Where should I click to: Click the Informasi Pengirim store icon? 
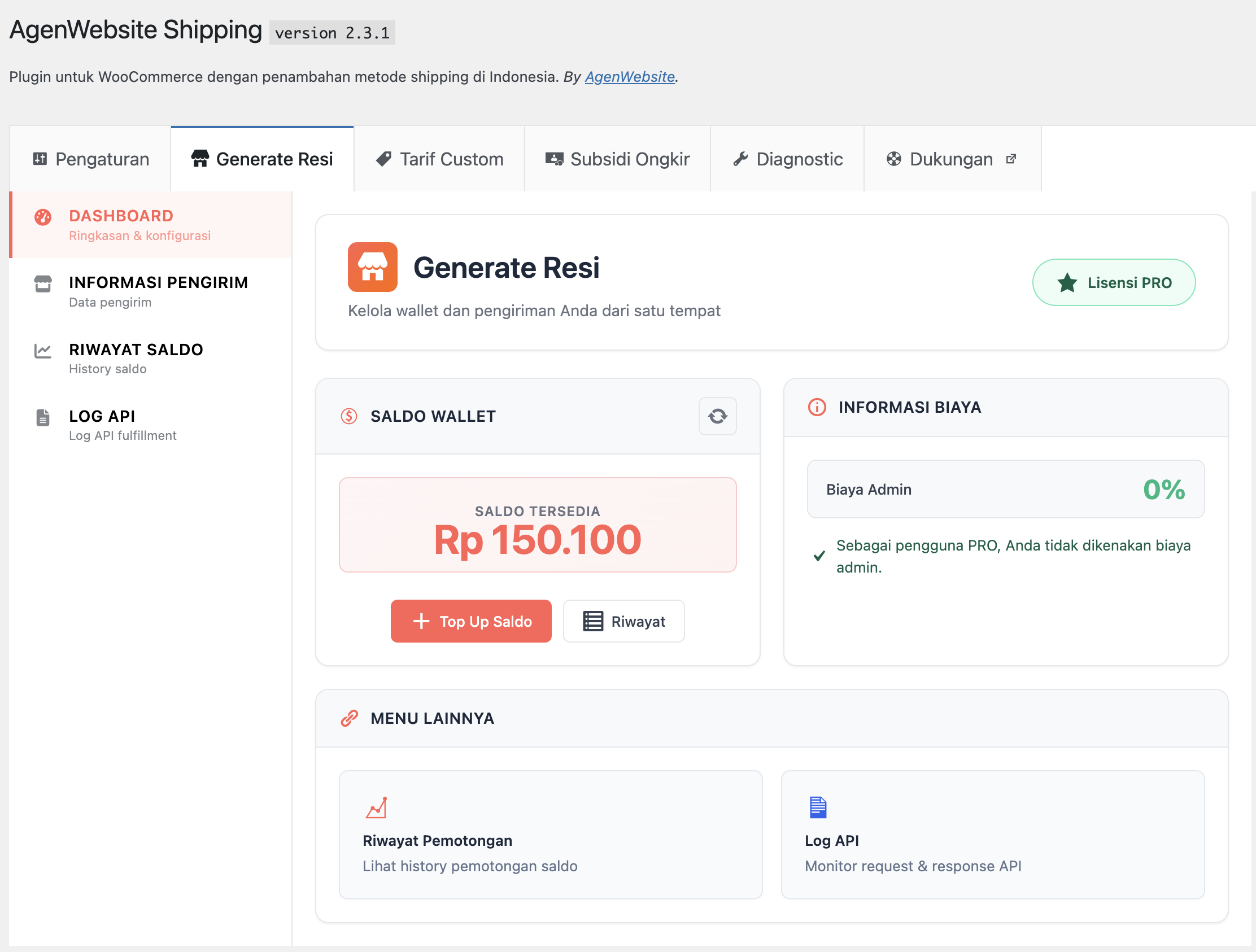[42, 283]
